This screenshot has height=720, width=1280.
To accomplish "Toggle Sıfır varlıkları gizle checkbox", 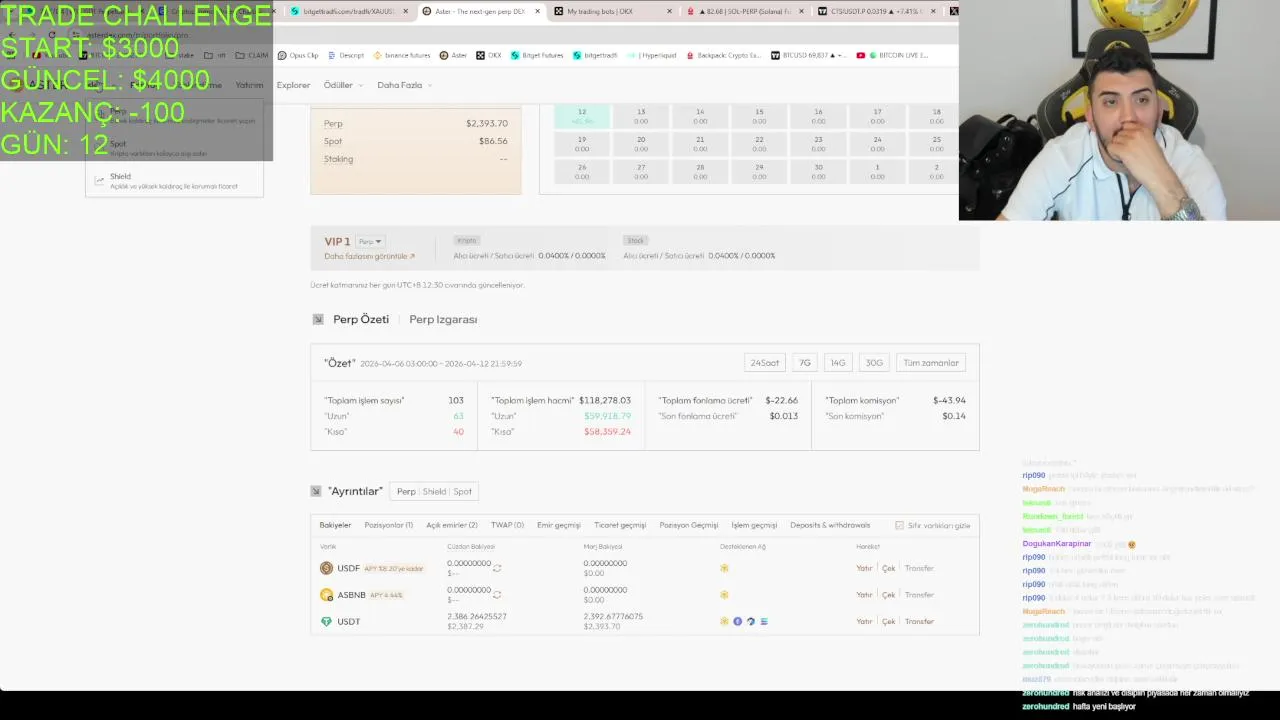I will 899,525.
